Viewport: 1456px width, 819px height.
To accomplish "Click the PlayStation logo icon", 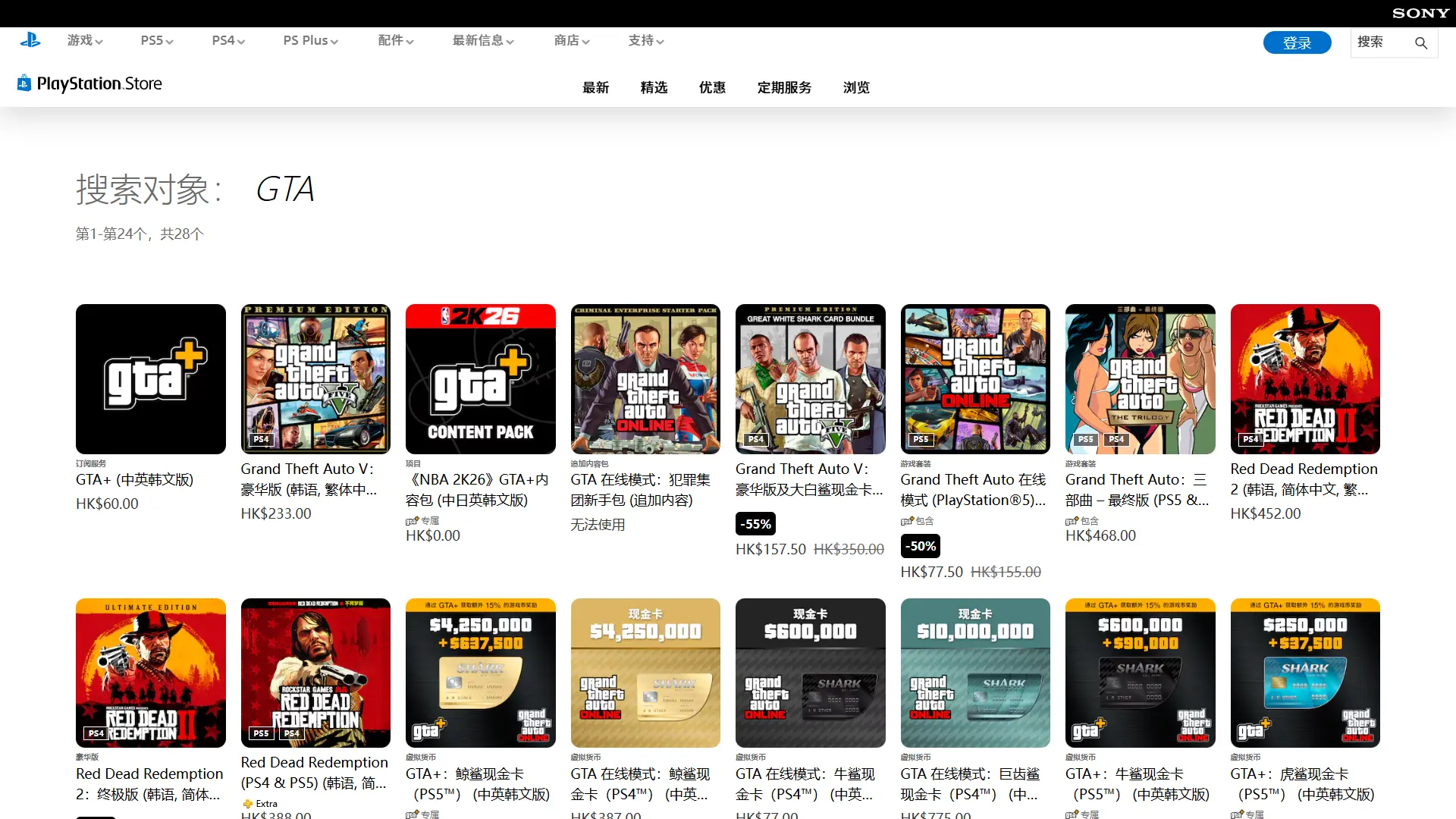I will (x=30, y=40).
